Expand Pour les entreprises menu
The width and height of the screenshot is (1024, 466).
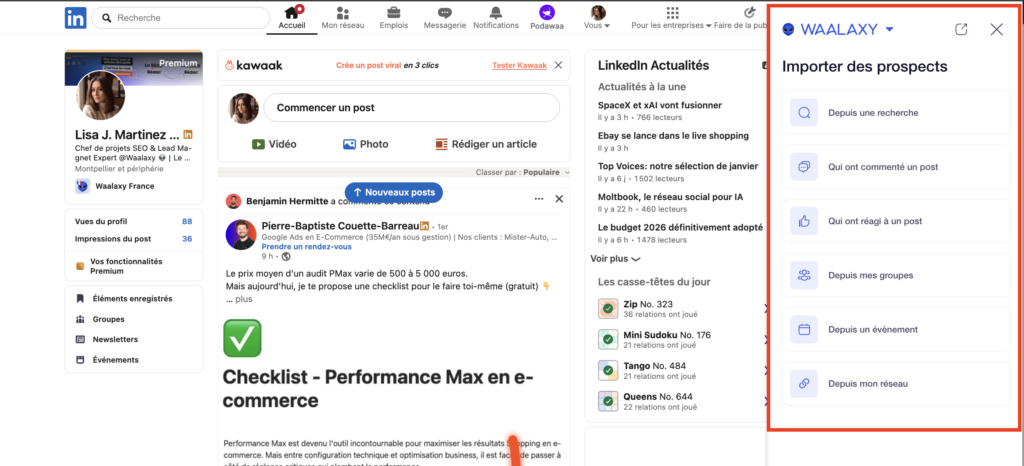point(671,18)
